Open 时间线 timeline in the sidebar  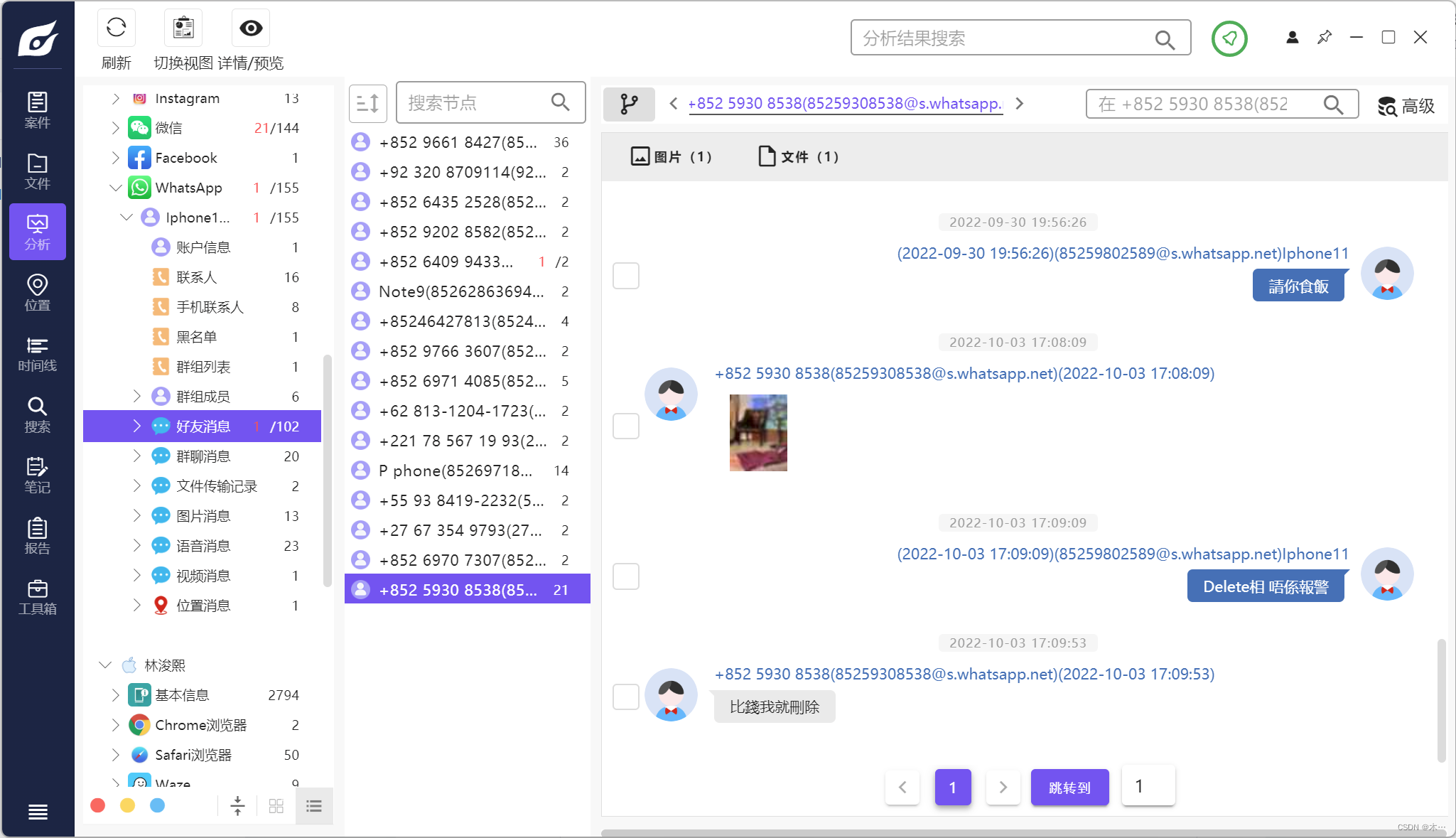(x=37, y=353)
